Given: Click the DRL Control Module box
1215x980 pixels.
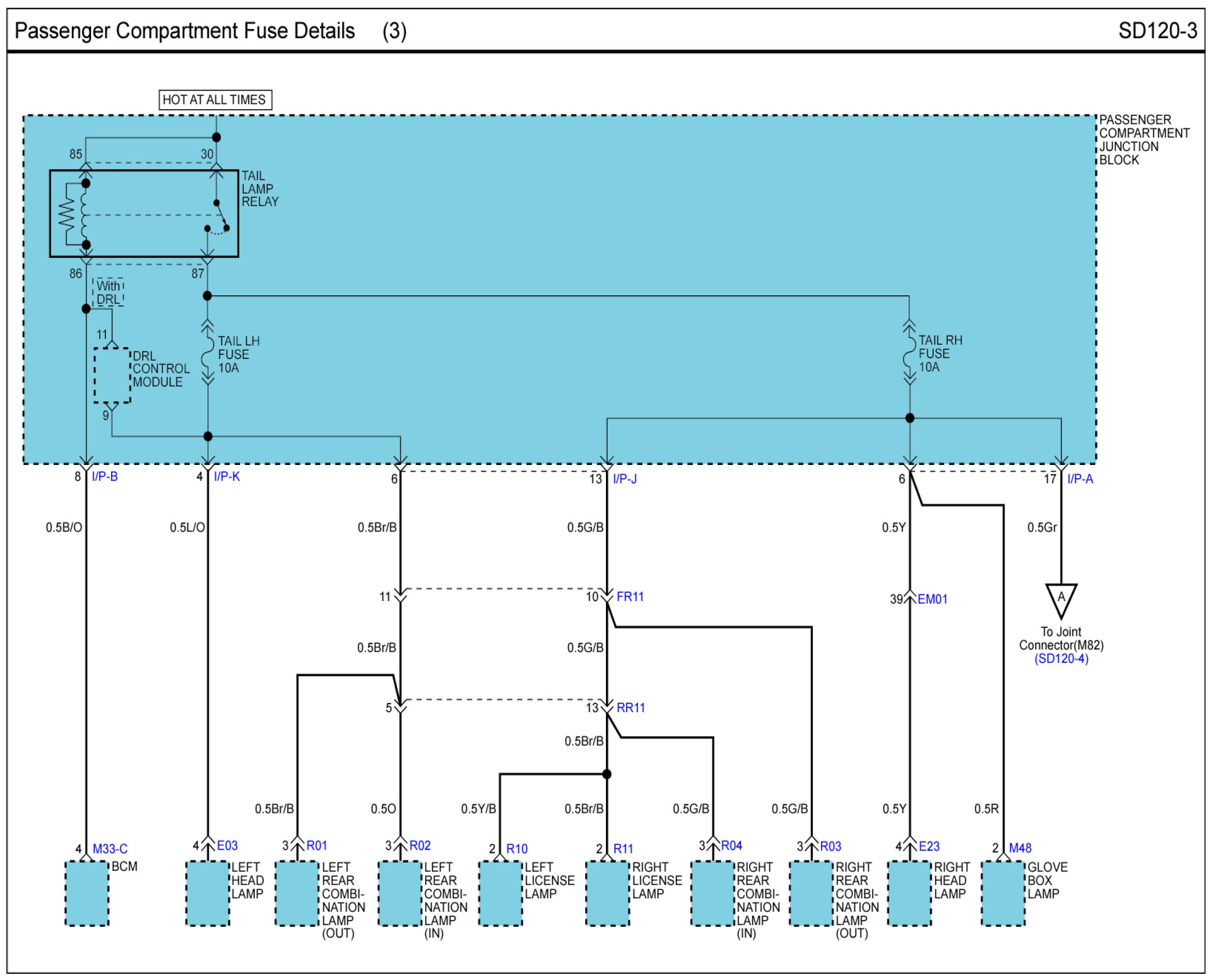Looking at the screenshot, I should tap(112, 375).
